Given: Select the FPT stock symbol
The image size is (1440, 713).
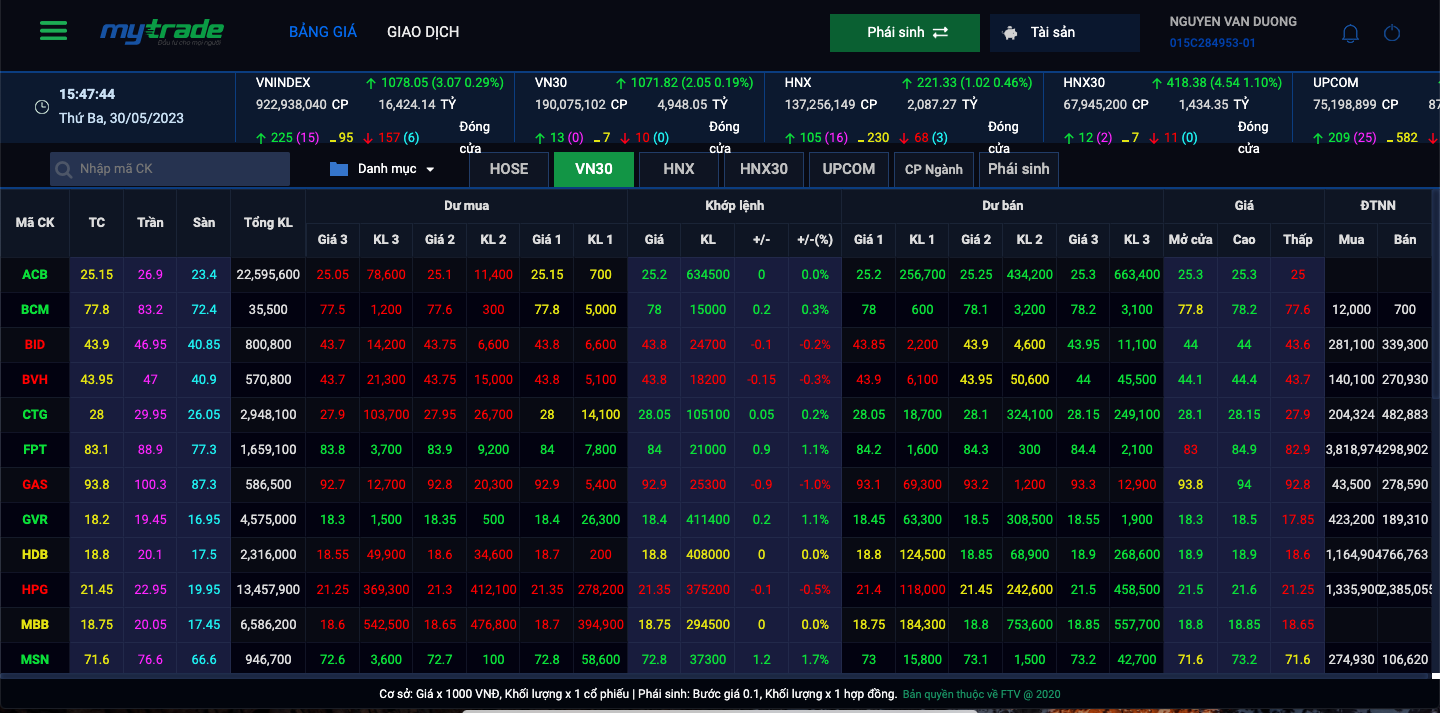Looking at the screenshot, I should [x=35, y=450].
